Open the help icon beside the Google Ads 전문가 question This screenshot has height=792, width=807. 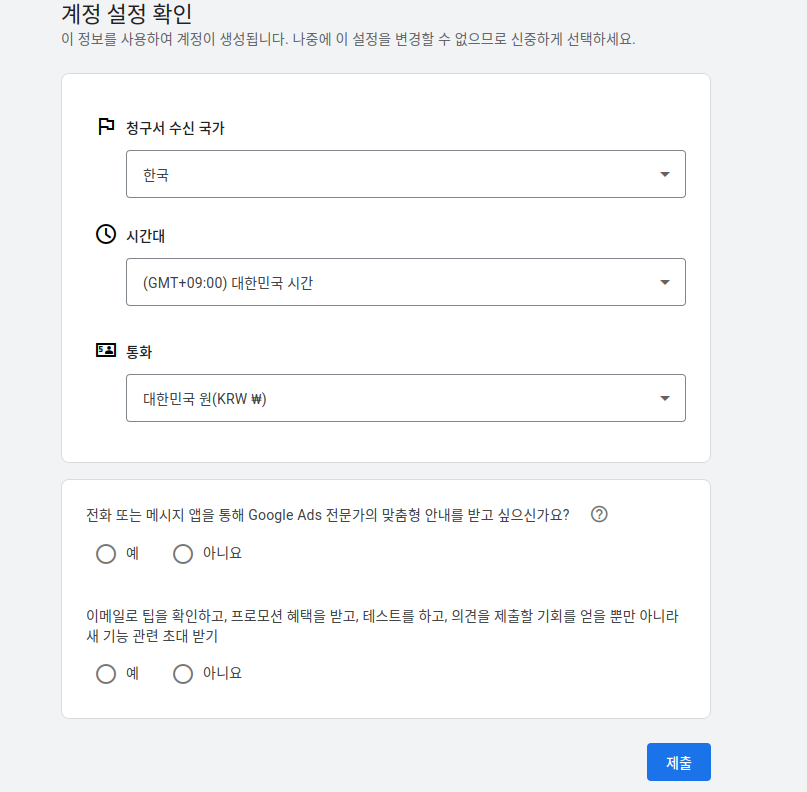point(599,514)
